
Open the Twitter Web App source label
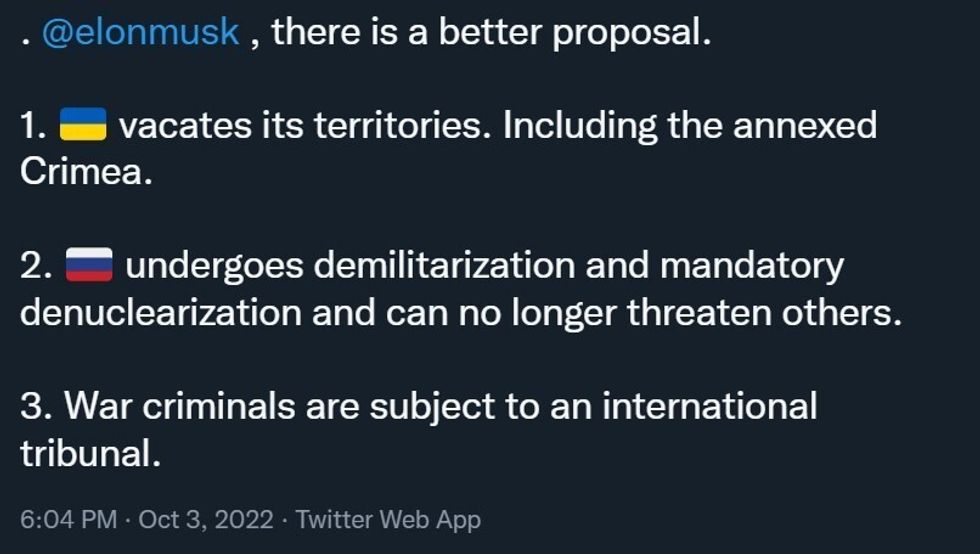(x=388, y=520)
